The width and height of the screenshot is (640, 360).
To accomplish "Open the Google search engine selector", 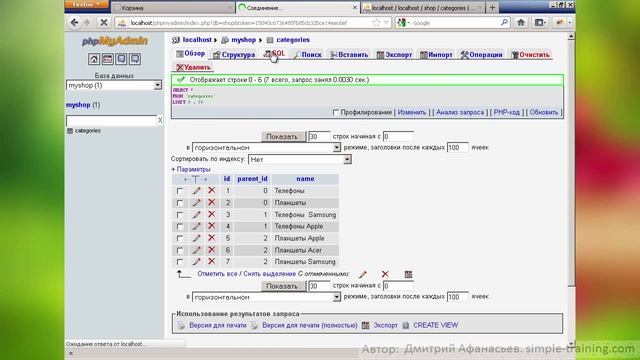I will (403, 23).
